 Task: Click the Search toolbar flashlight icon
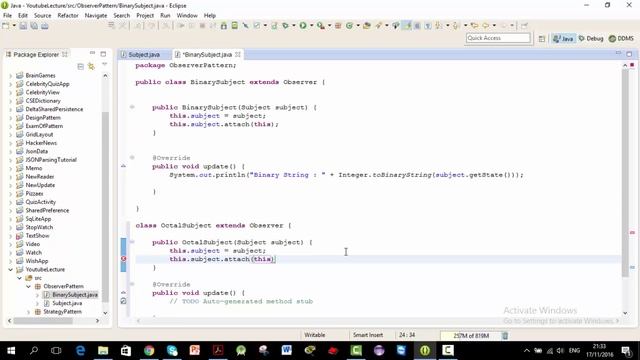click(379, 26)
